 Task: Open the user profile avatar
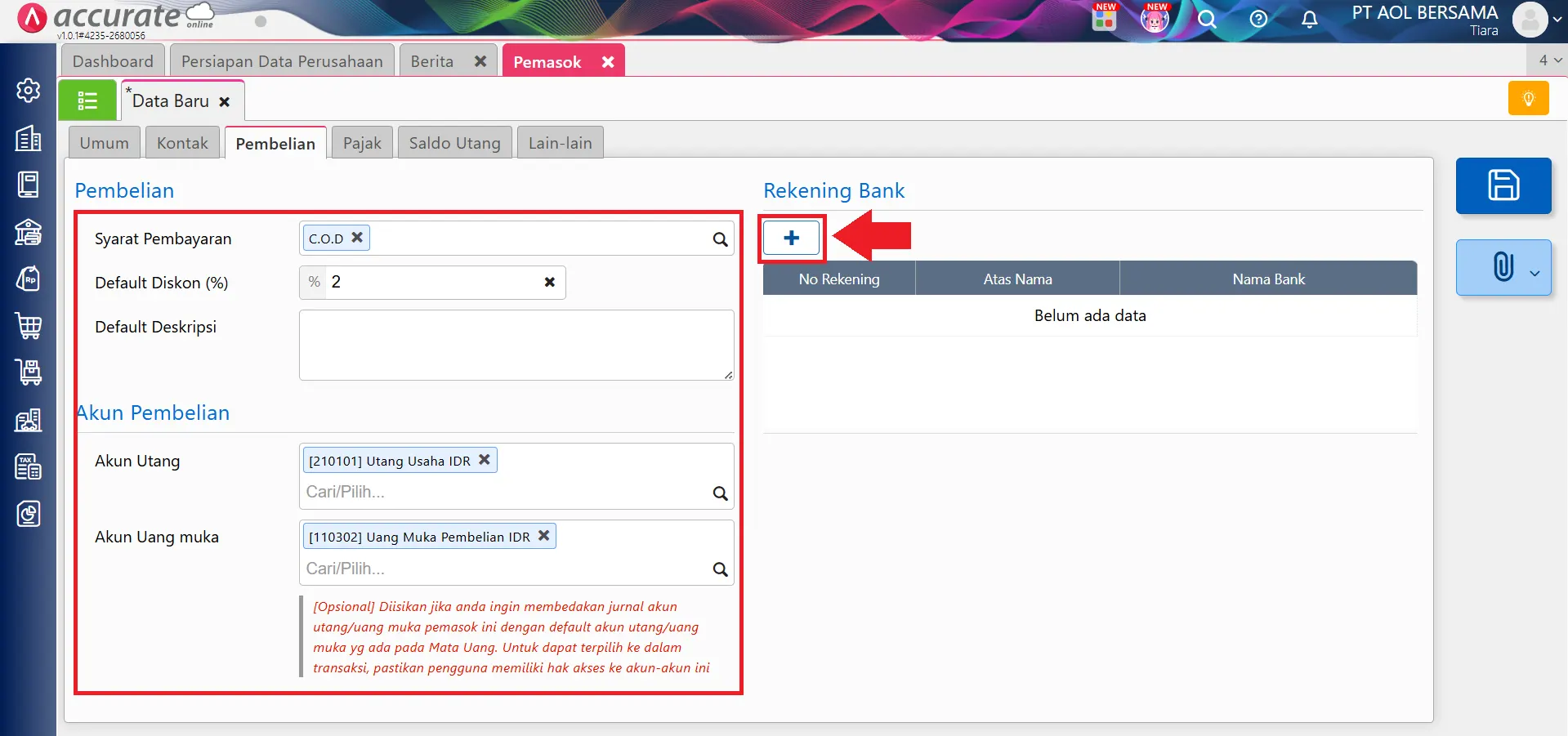[1530, 20]
